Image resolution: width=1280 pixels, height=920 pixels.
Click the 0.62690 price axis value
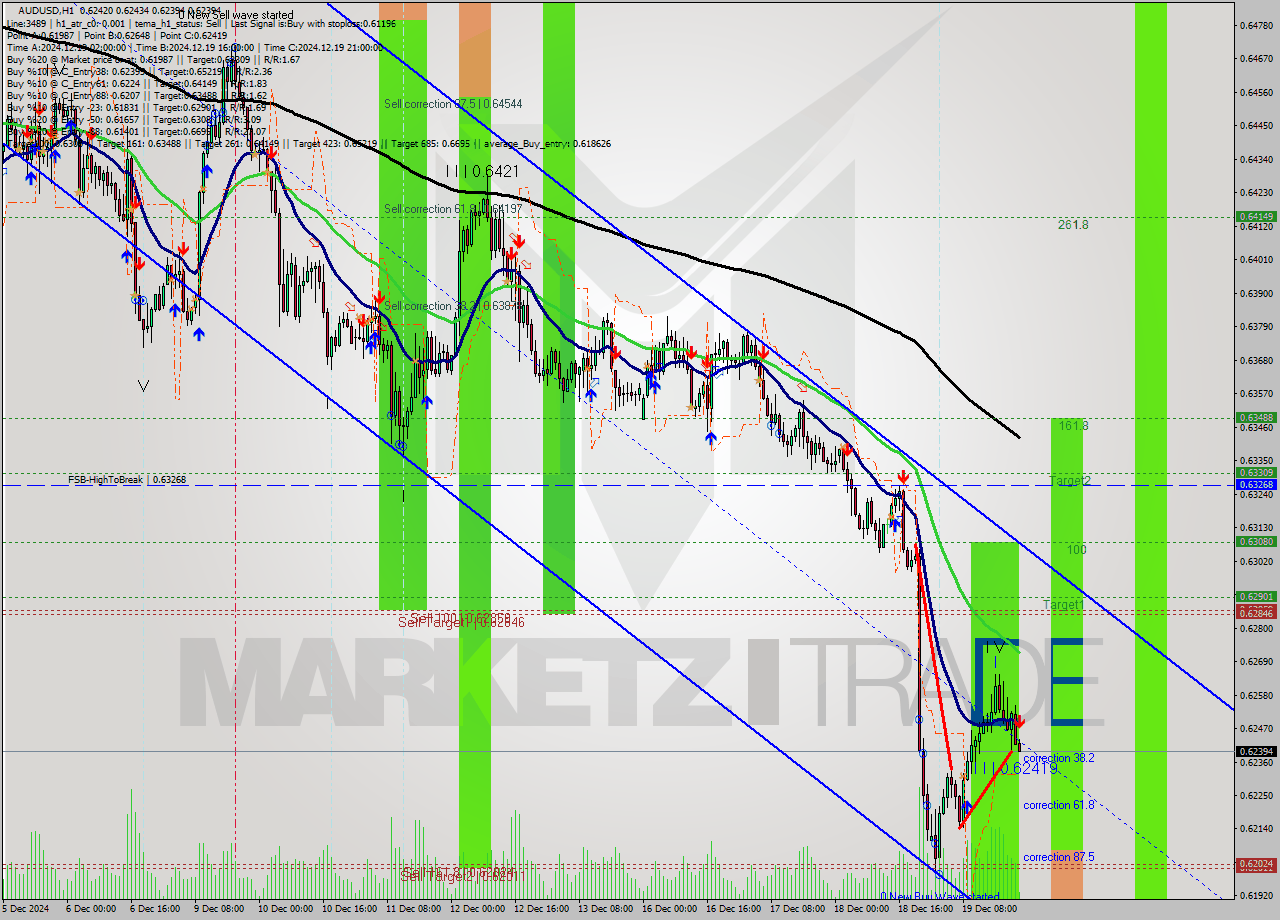(x=1256, y=661)
